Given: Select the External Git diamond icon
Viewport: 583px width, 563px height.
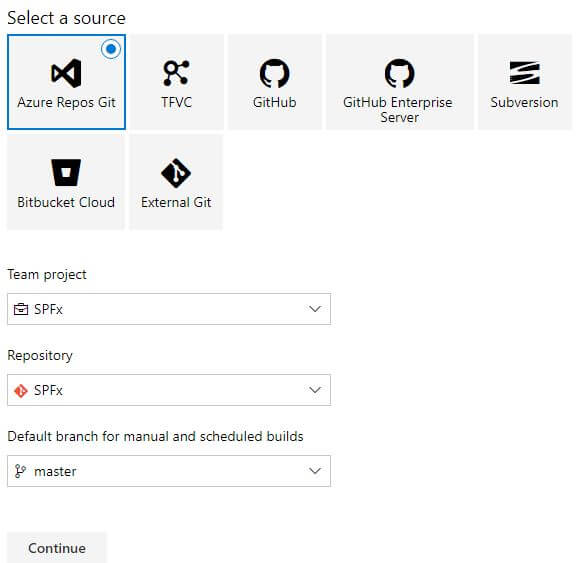Looking at the screenshot, I should coord(176,173).
